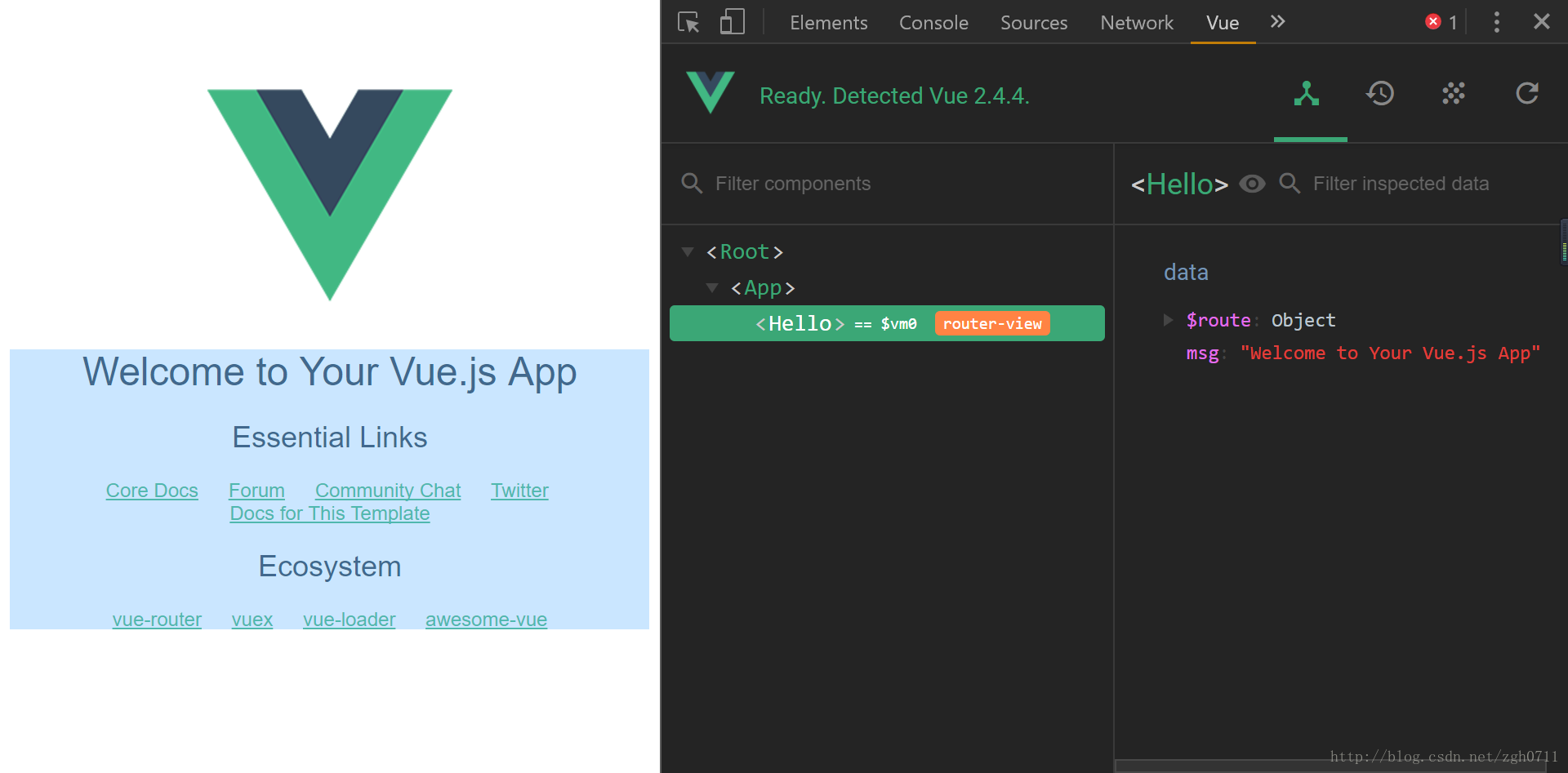Click the inspected data search icon
The width and height of the screenshot is (1568, 773).
[1290, 183]
